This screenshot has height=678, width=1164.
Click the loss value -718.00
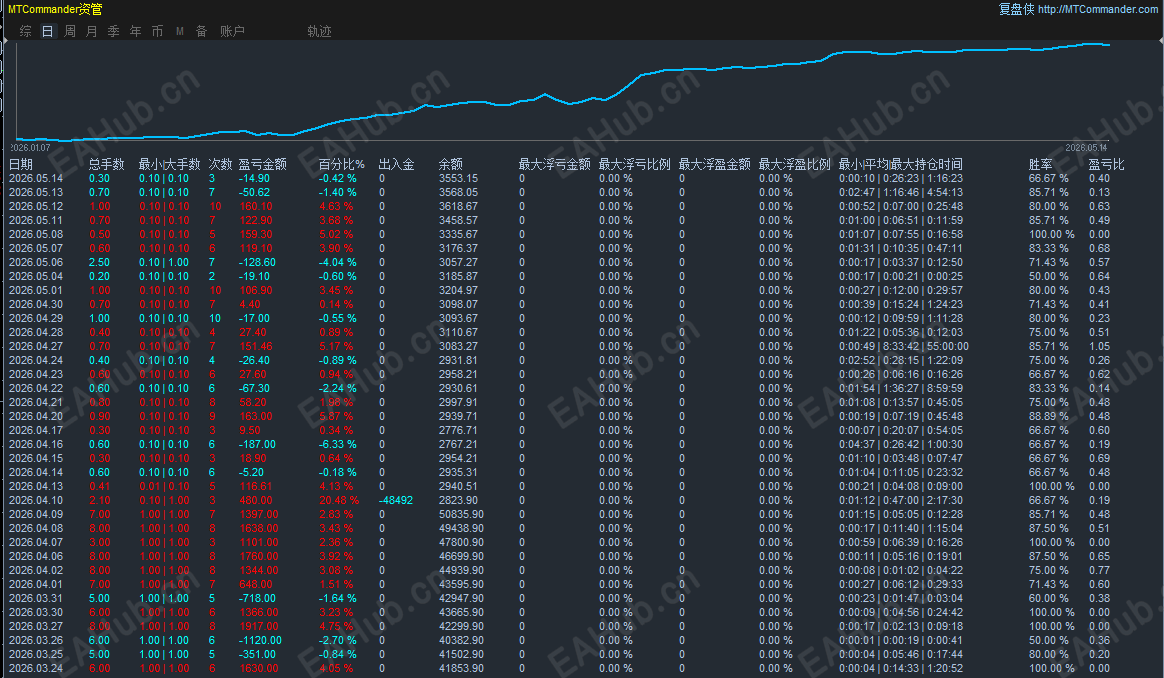(x=257, y=599)
